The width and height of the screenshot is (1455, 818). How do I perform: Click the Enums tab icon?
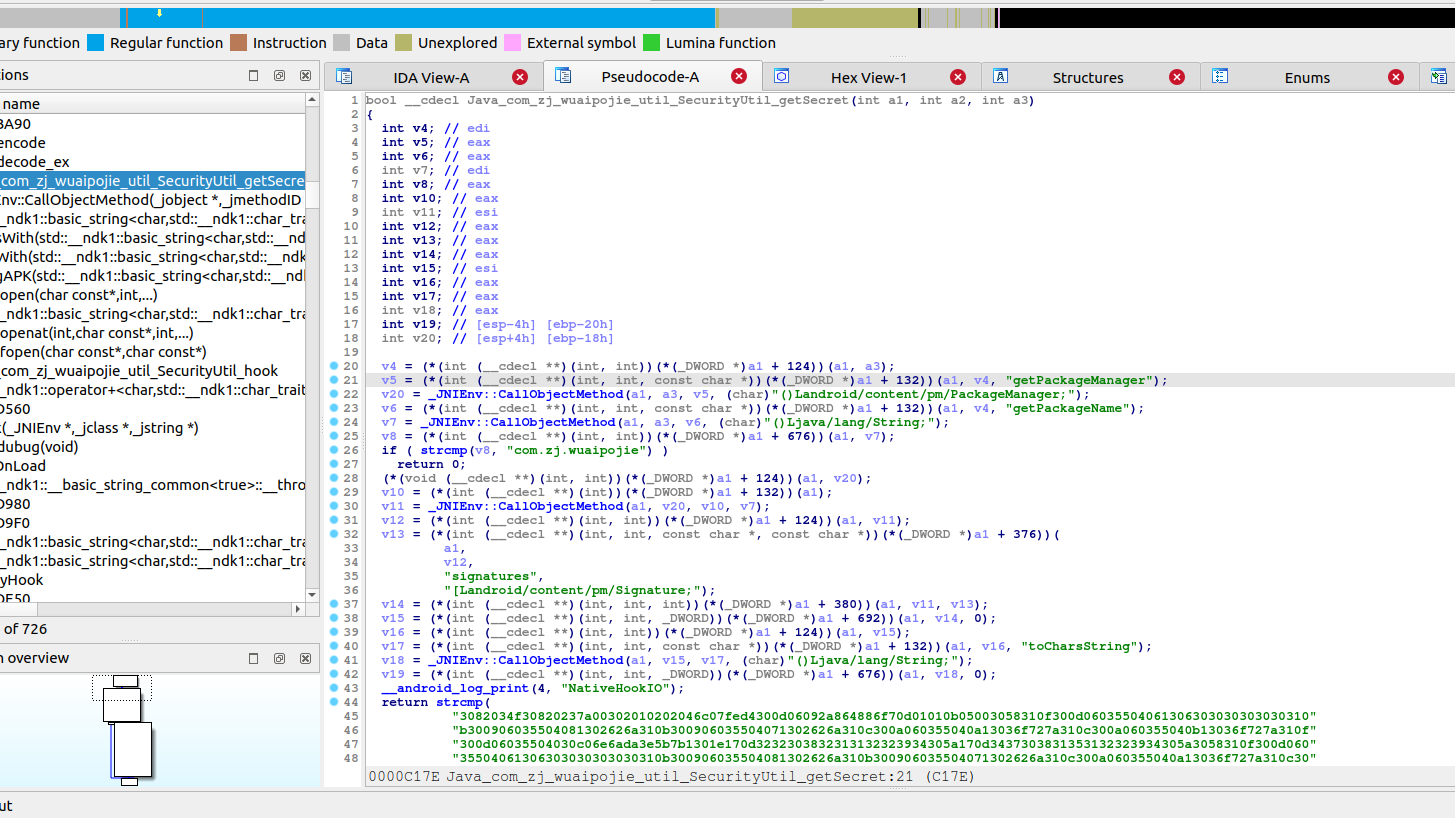pyautogui.click(x=1220, y=77)
